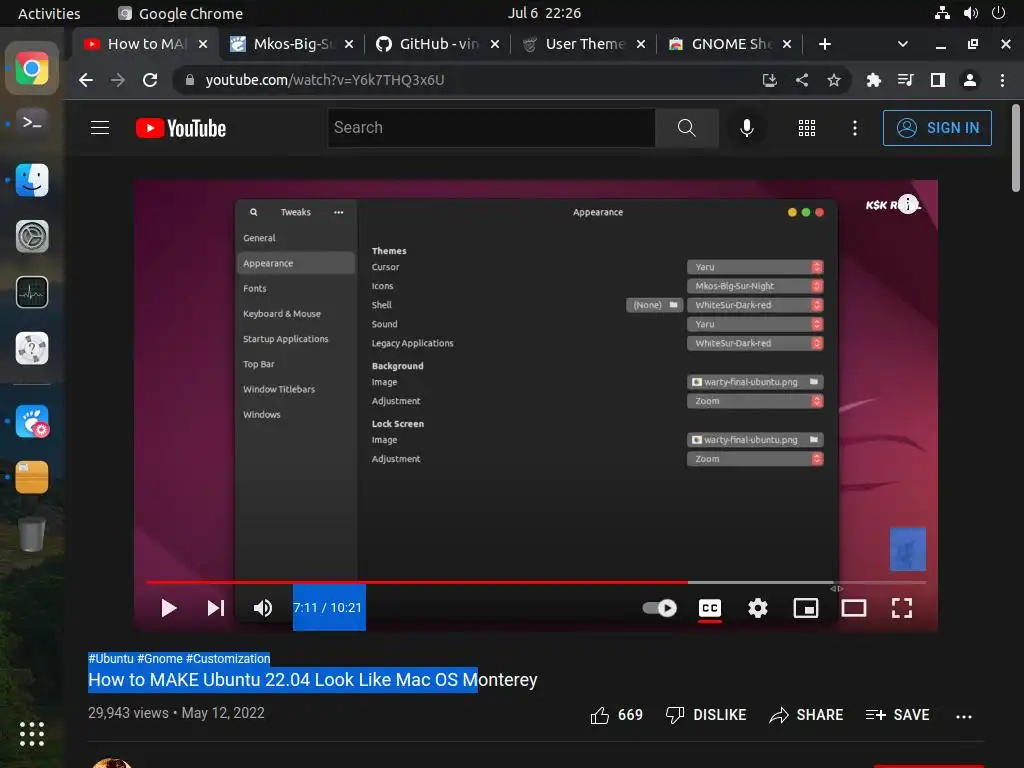Open Chrome profile icon

[x=970, y=80]
